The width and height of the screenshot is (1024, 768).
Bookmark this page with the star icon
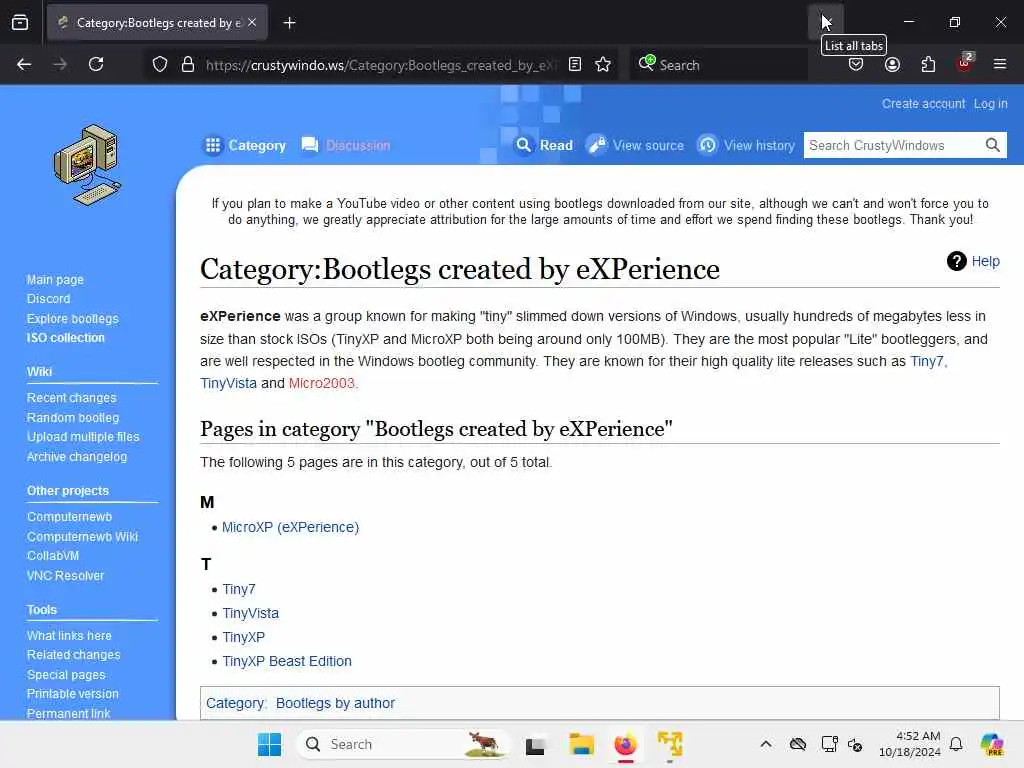(603, 64)
